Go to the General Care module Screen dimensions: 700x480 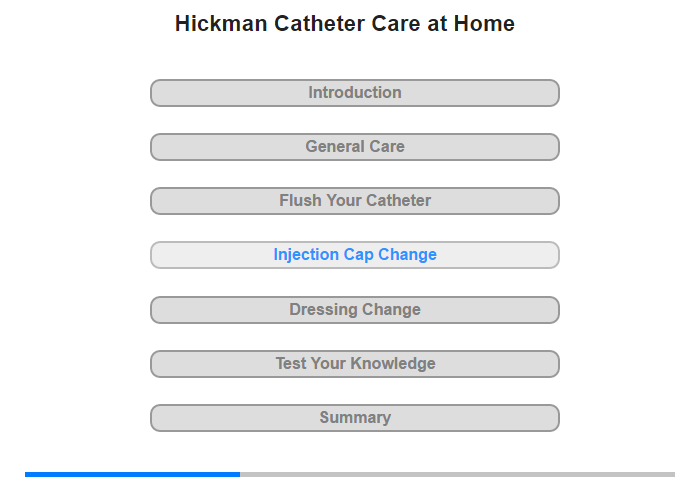[x=355, y=147]
